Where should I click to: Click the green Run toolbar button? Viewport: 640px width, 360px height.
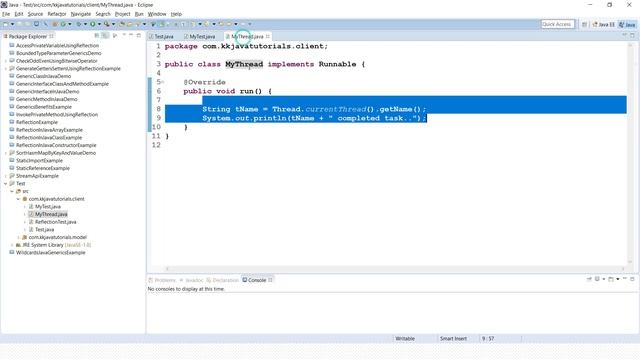coord(93,24)
